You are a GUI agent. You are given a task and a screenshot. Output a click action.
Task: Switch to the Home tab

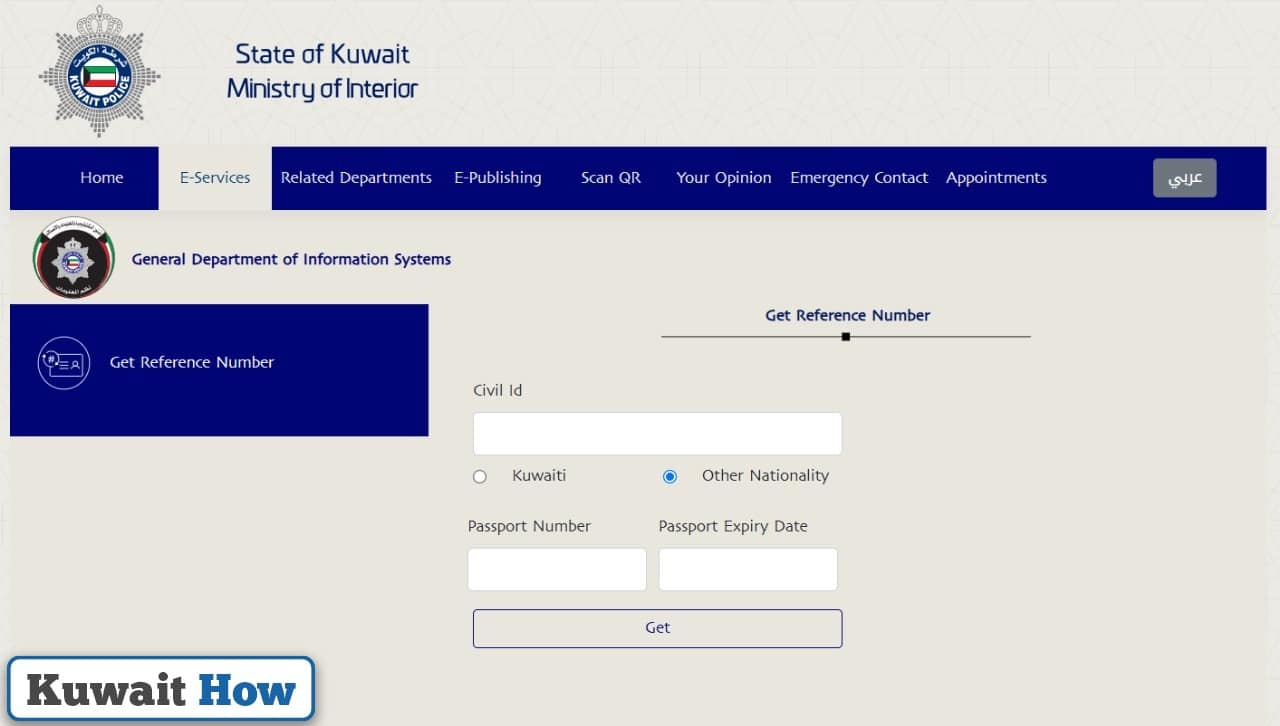(101, 177)
